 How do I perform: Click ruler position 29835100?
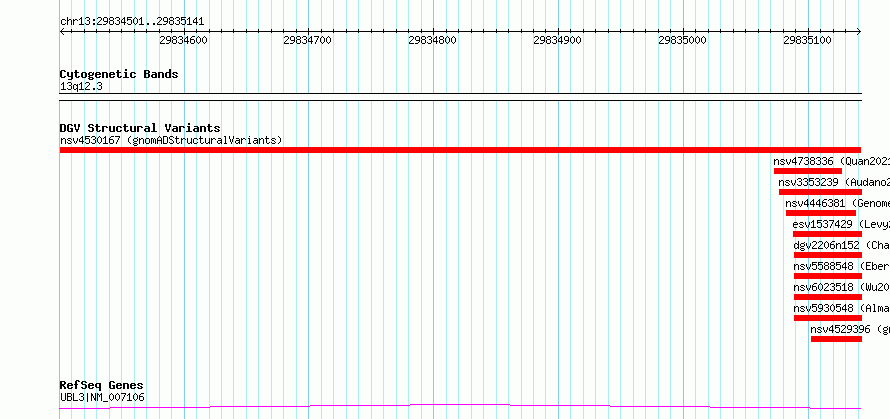tap(807, 40)
